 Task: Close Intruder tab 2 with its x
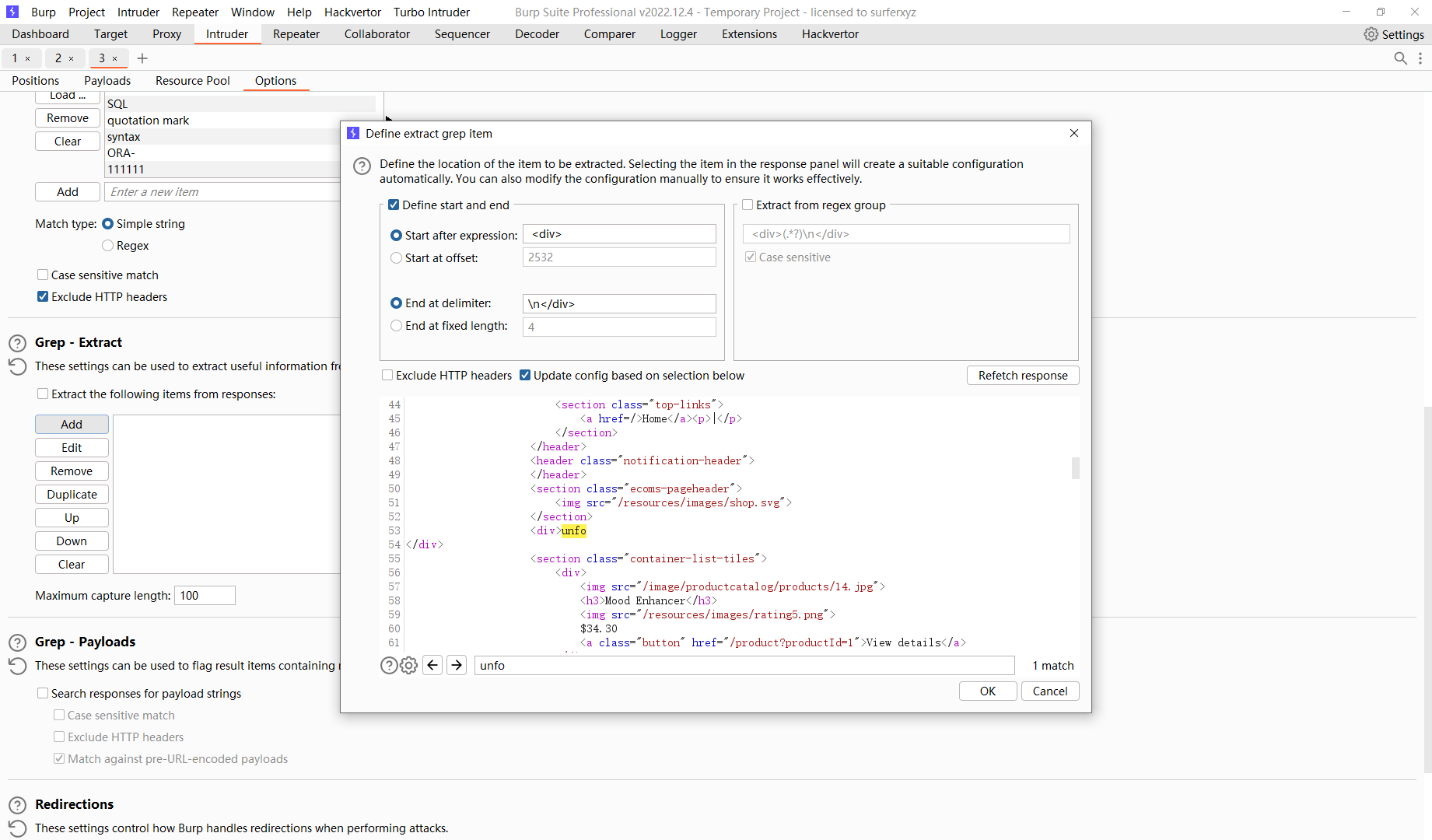[72, 58]
